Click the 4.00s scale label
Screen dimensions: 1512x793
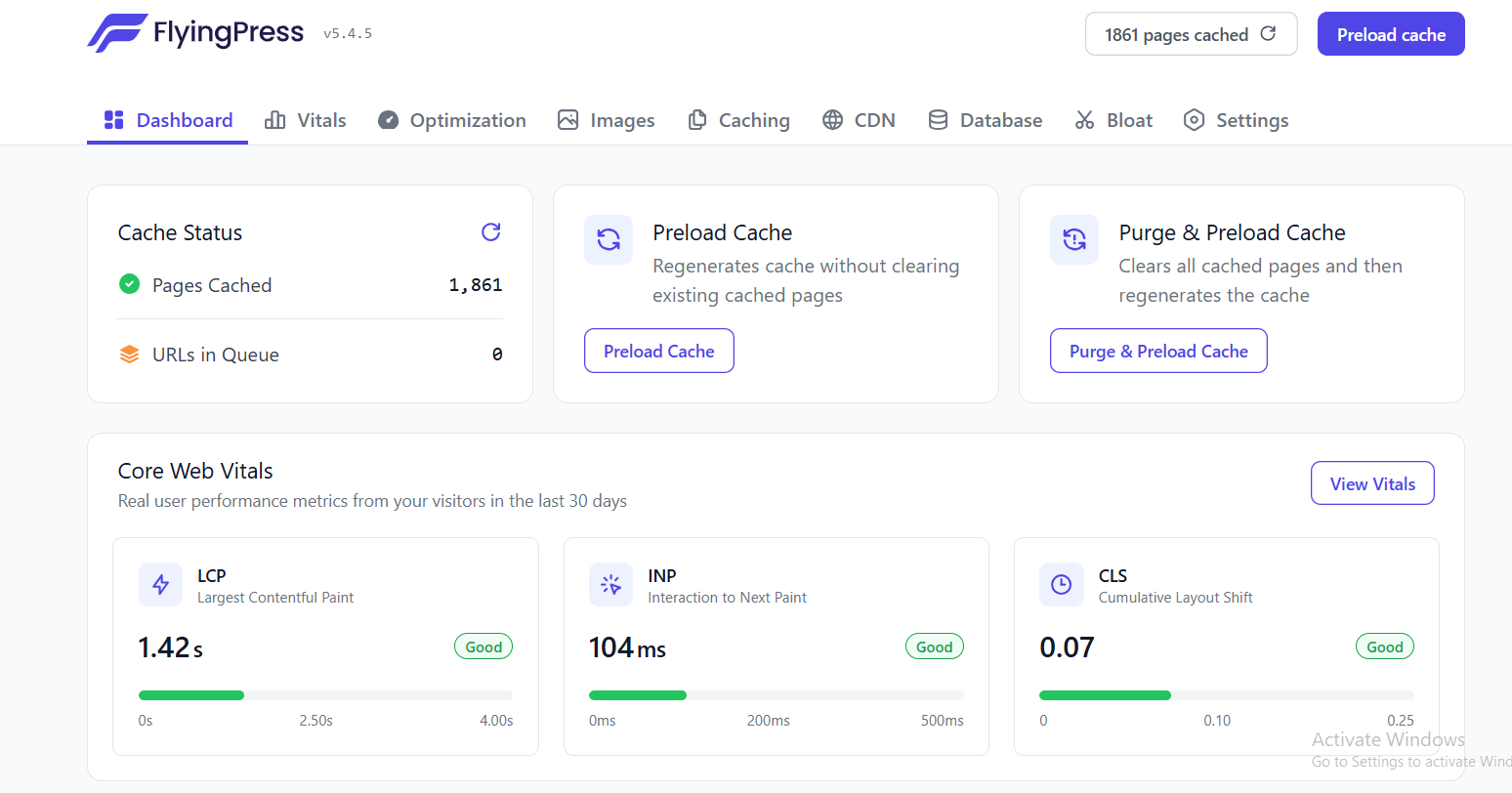point(496,721)
